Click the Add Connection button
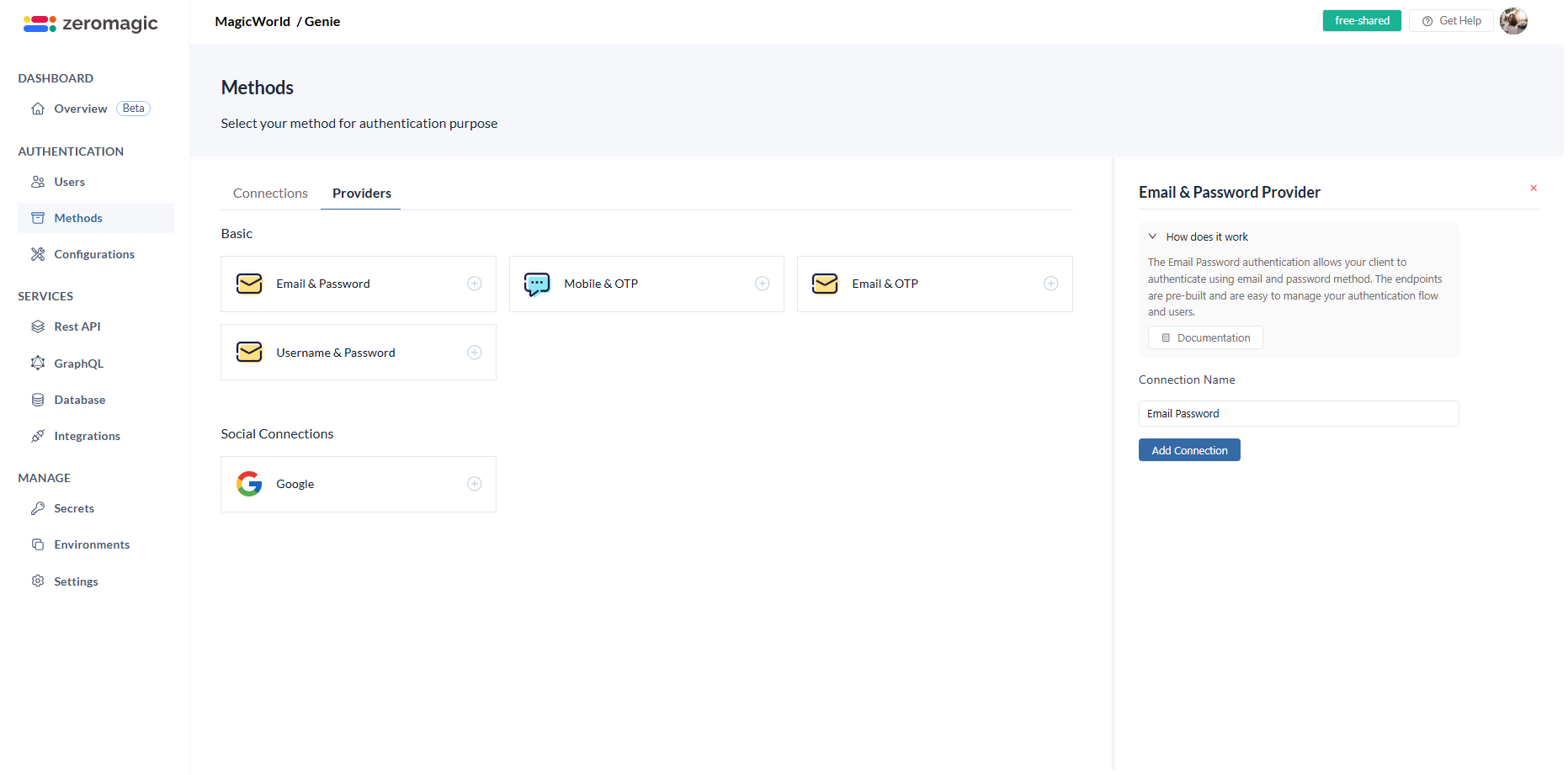 1188,449
